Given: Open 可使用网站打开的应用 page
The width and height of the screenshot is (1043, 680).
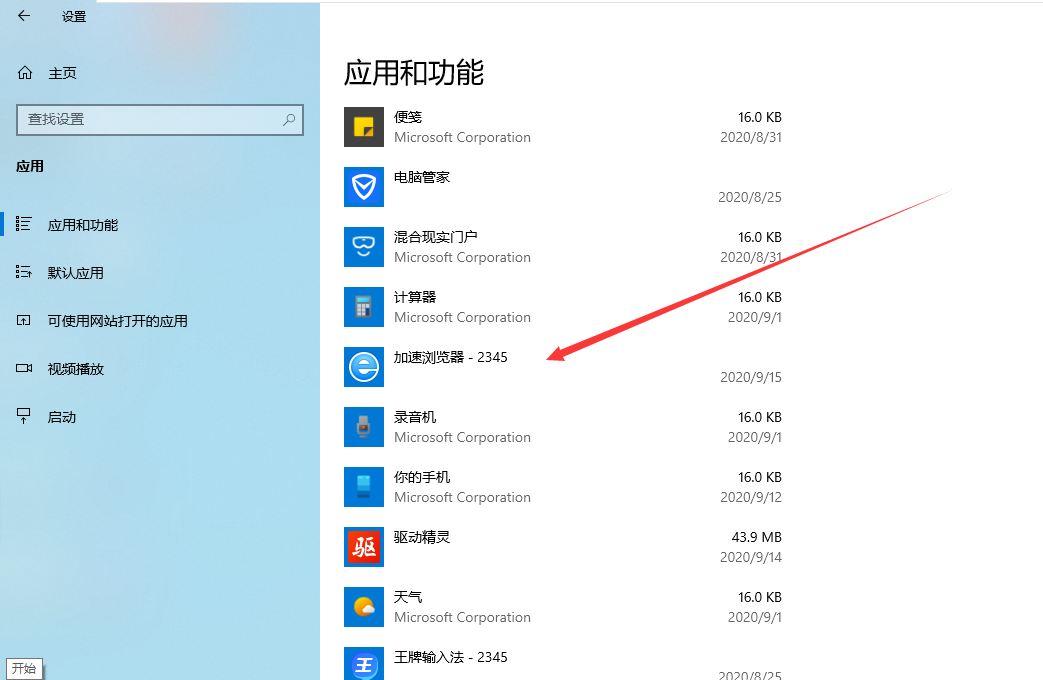Looking at the screenshot, I should coord(117,321).
